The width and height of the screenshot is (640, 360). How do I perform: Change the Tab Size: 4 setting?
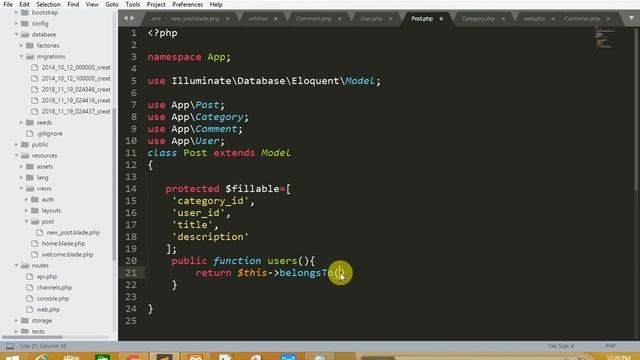560,346
